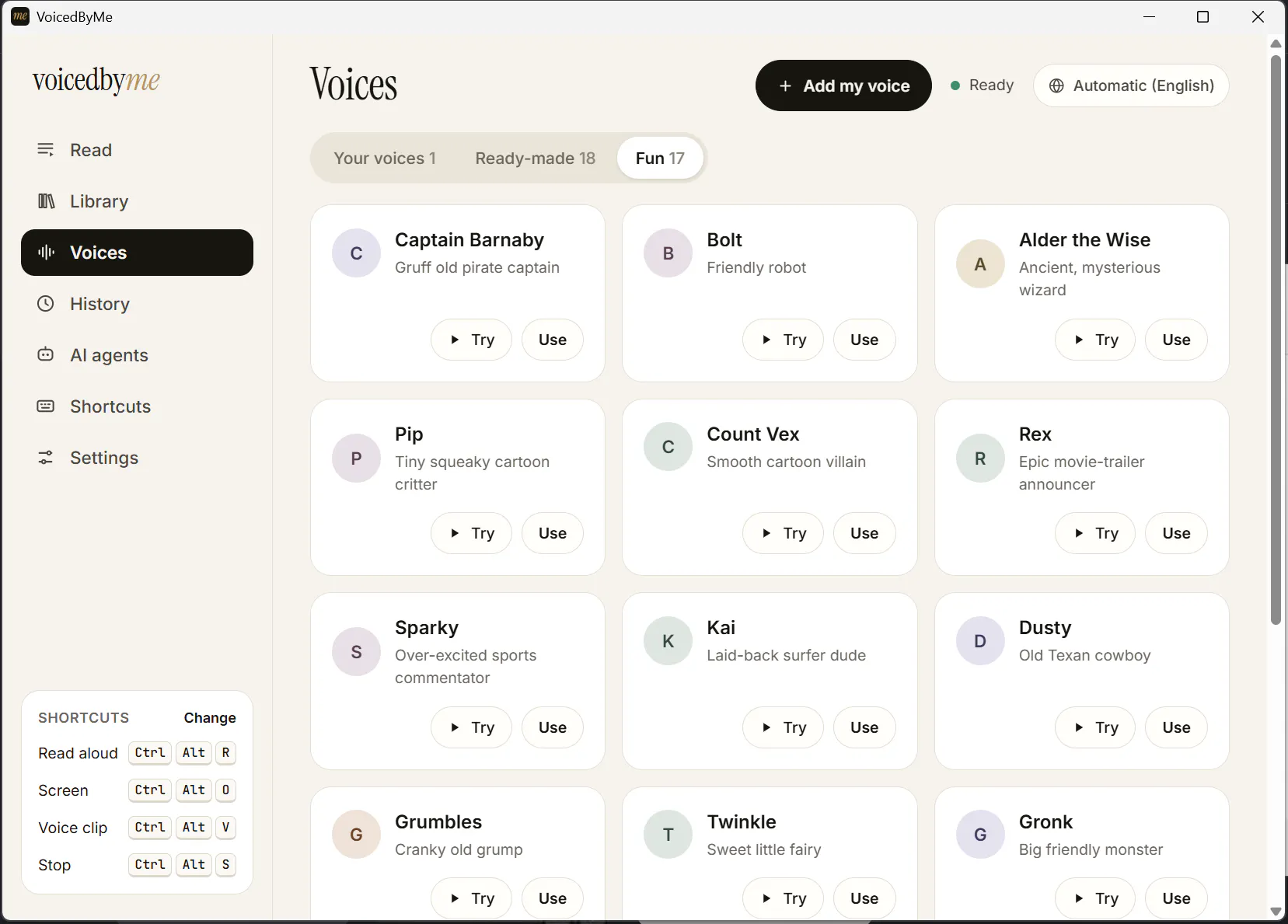Use the Pip voice

click(553, 533)
